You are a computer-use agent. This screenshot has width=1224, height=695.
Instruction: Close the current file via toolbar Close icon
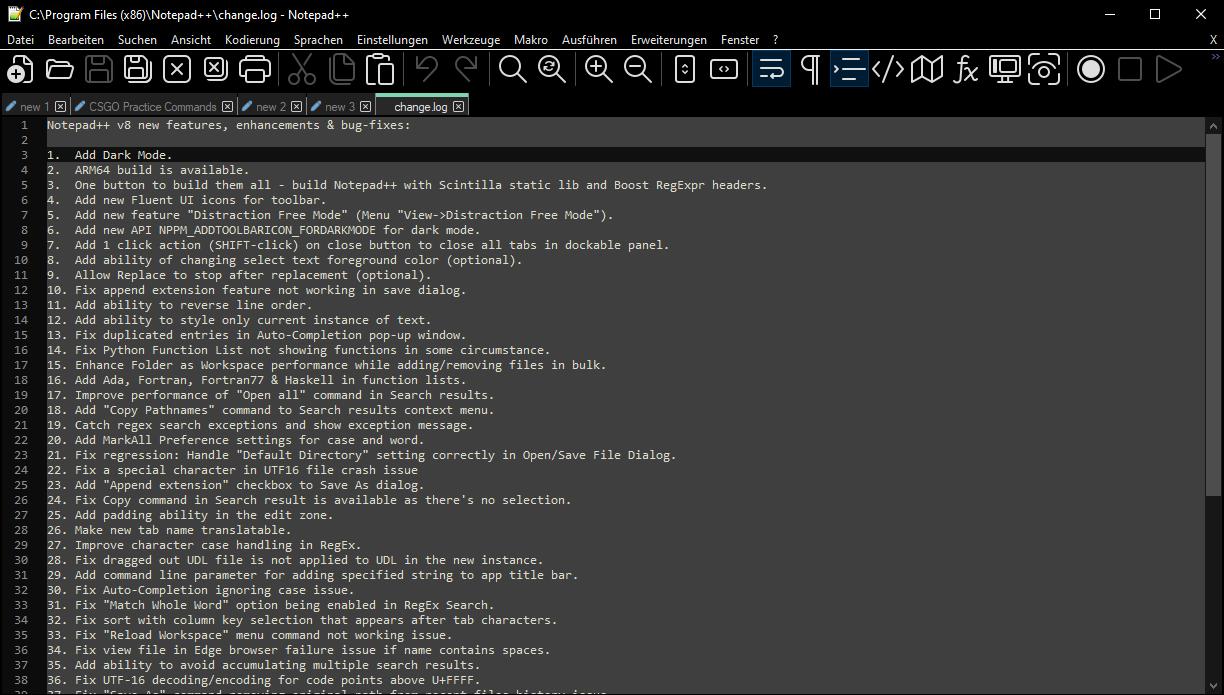(177, 69)
